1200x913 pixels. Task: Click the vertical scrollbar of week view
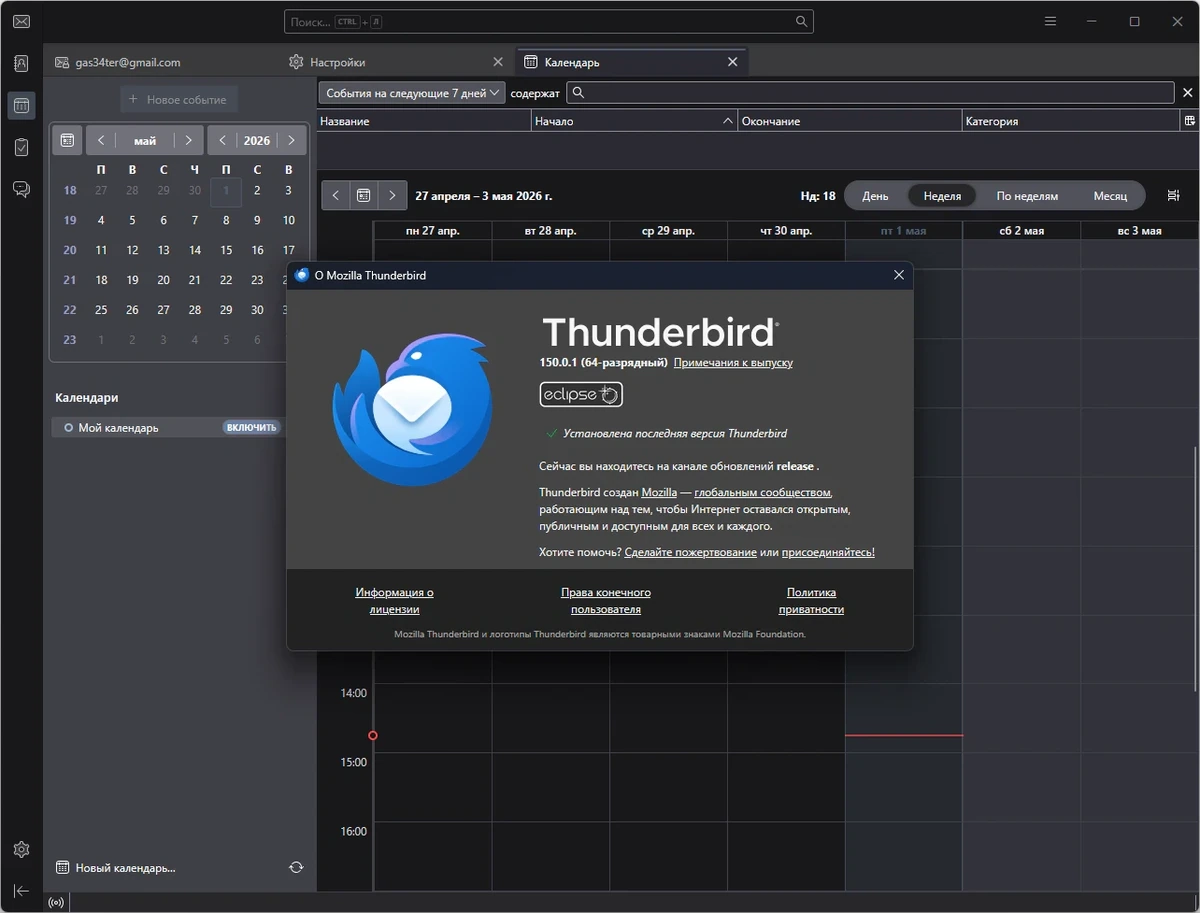click(1194, 567)
